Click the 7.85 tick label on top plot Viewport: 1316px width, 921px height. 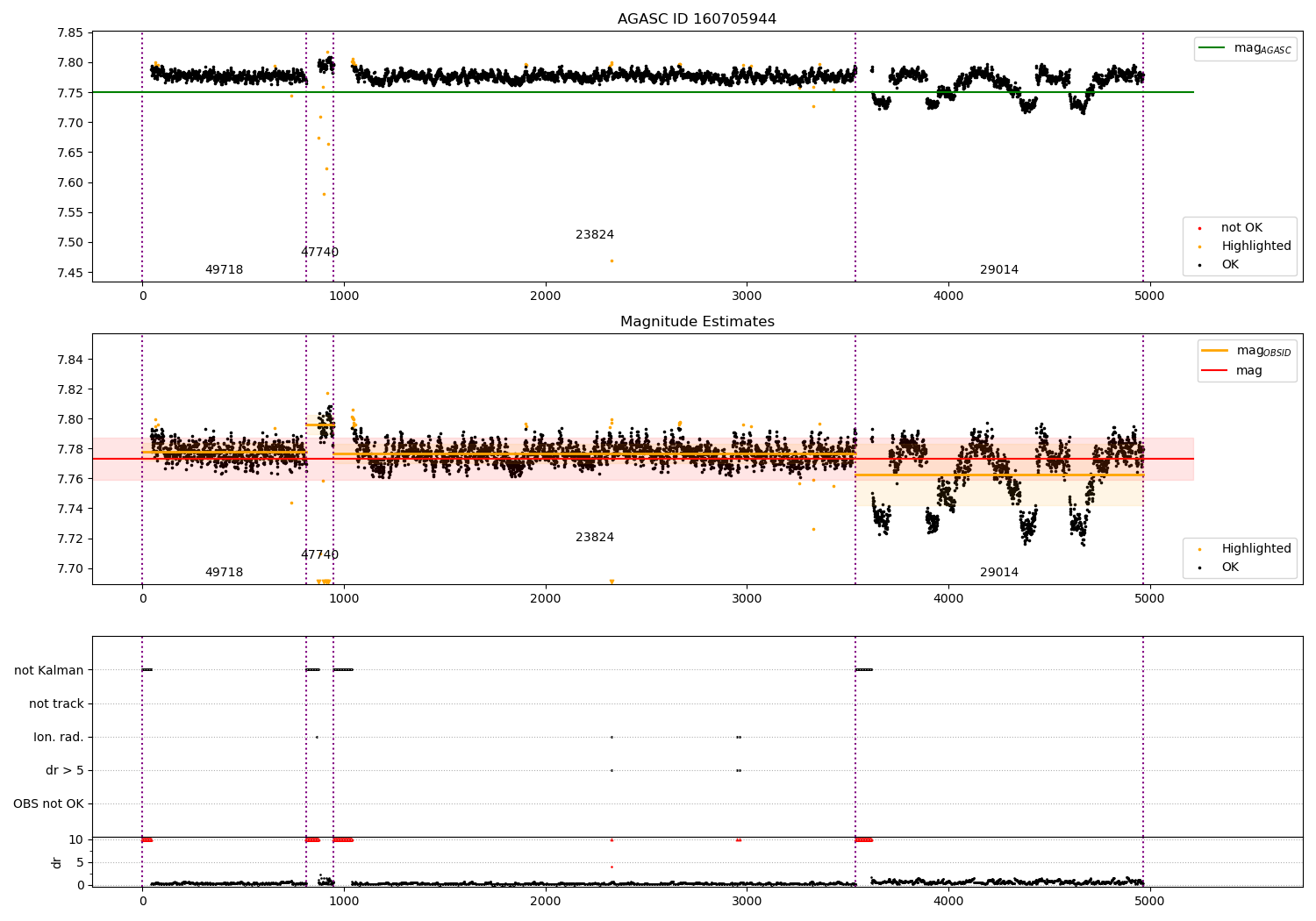pos(69,33)
